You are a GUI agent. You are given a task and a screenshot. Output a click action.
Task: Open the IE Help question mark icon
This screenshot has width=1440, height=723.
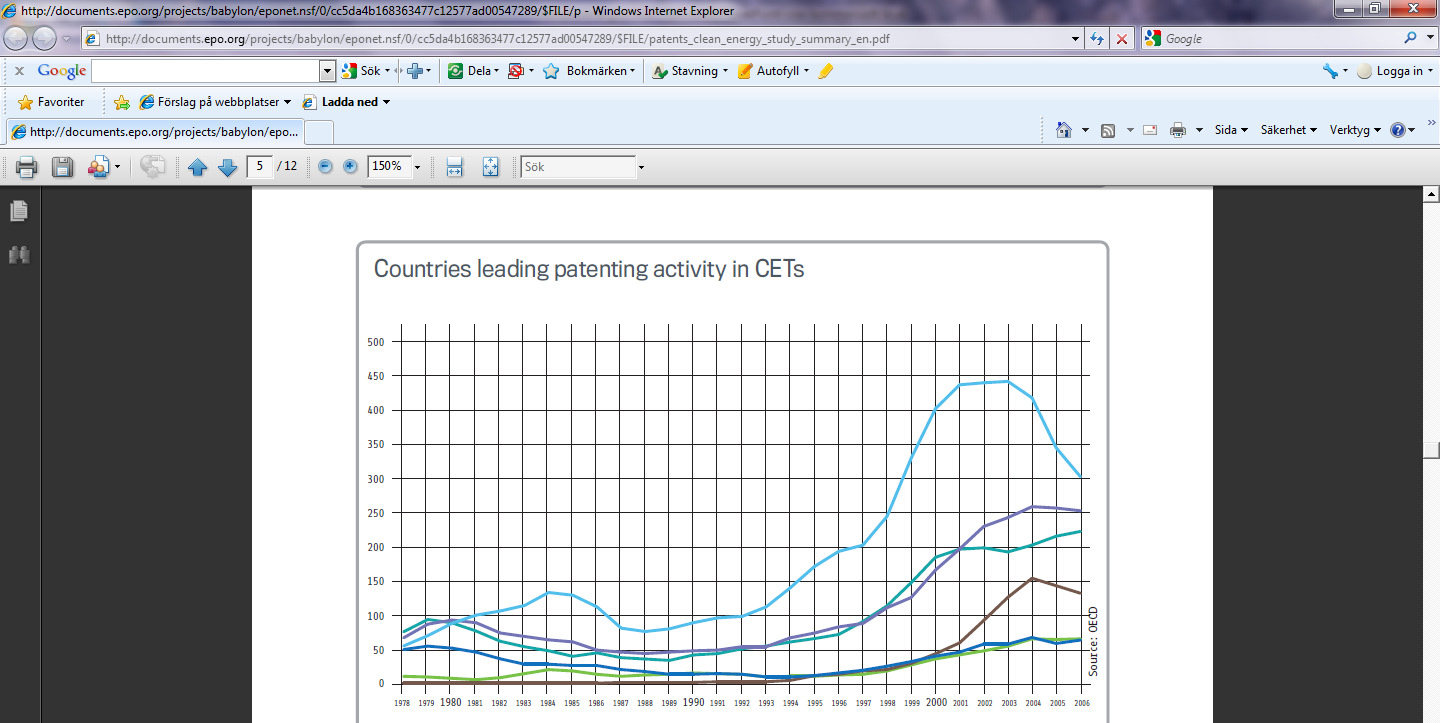pyautogui.click(x=1398, y=130)
